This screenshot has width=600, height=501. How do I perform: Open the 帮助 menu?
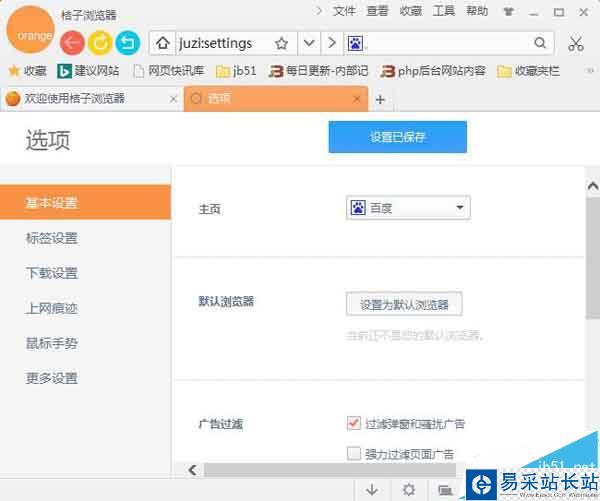click(477, 11)
